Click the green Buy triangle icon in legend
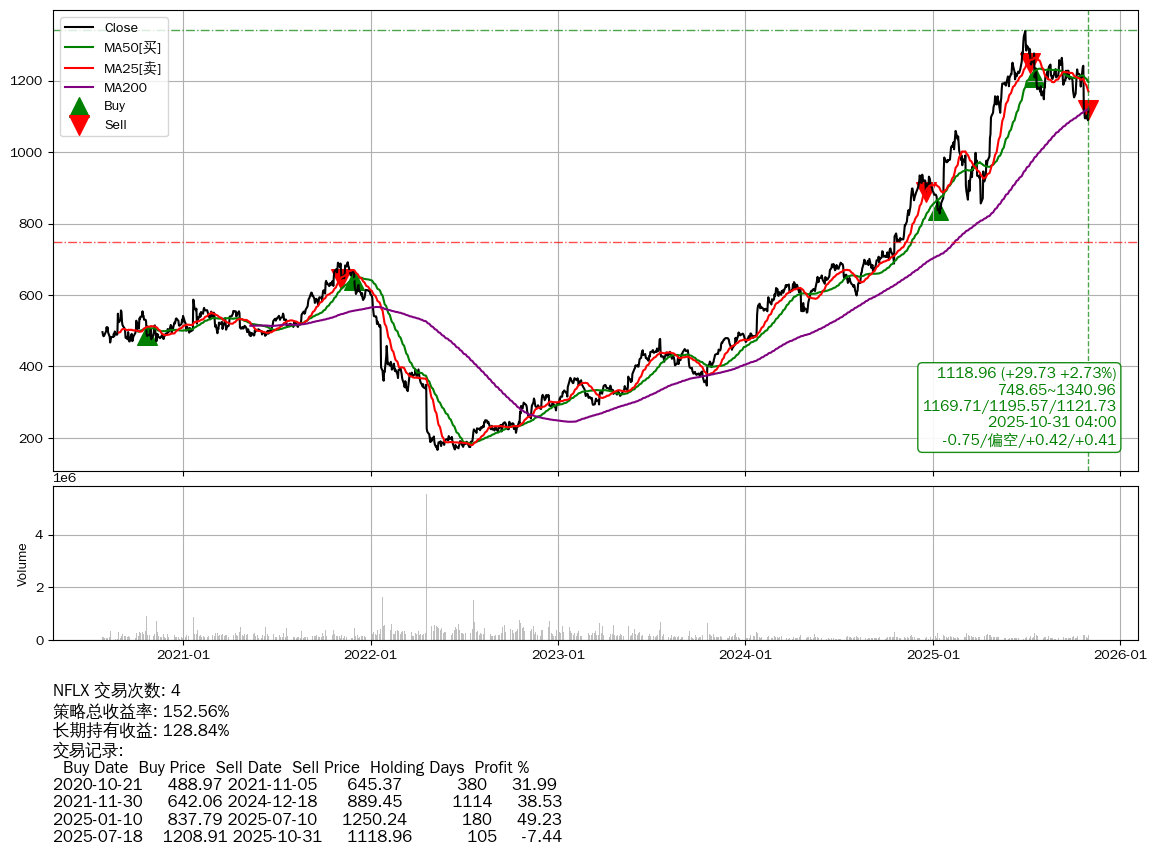 (79, 106)
